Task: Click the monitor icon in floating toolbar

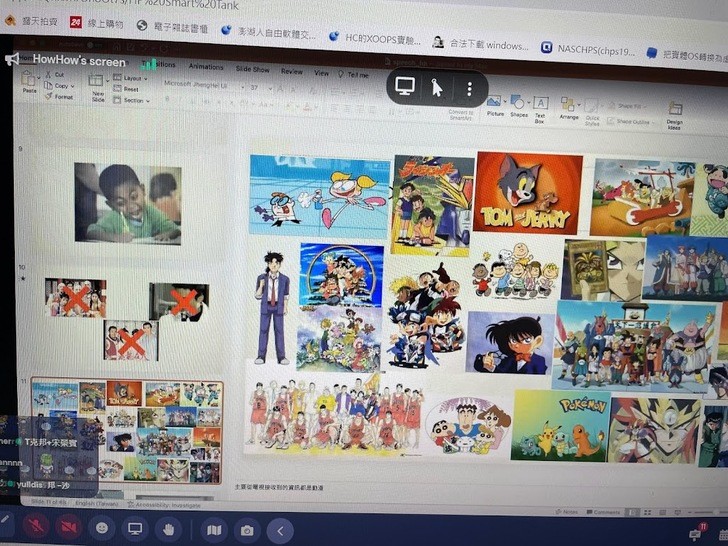Action: click(405, 86)
